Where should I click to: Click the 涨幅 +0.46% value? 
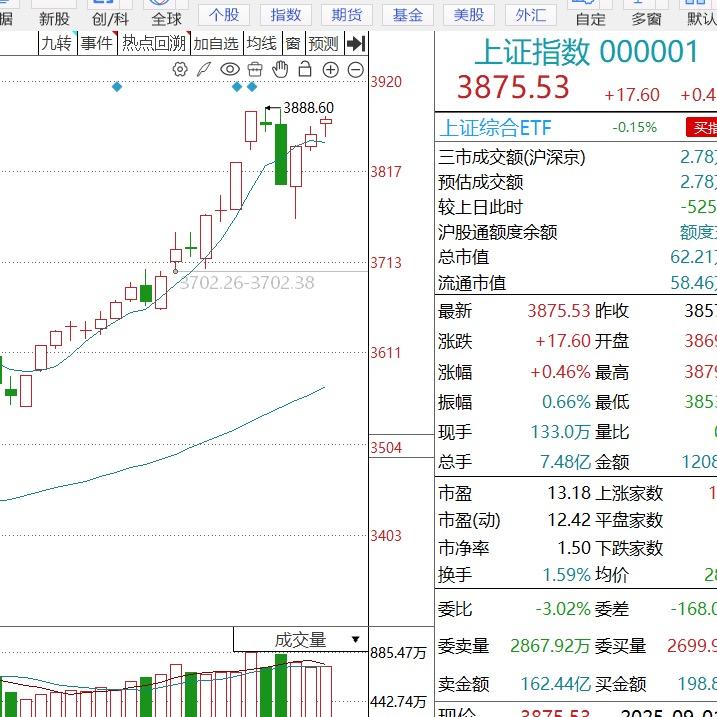tap(560, 372)
